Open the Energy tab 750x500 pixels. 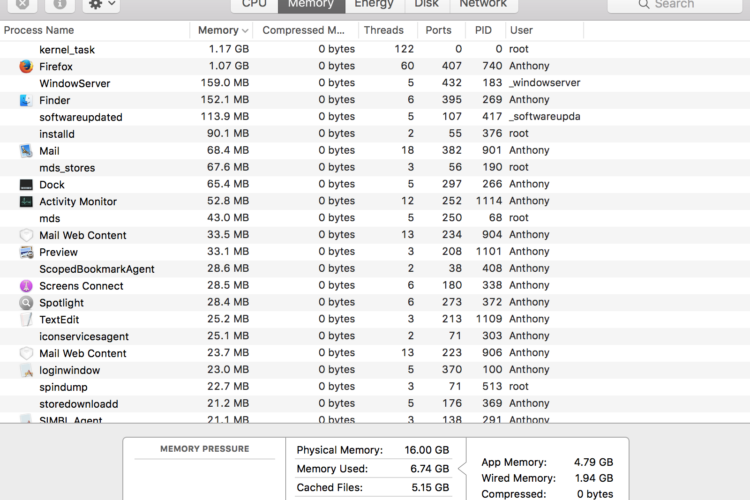(373, 4)
